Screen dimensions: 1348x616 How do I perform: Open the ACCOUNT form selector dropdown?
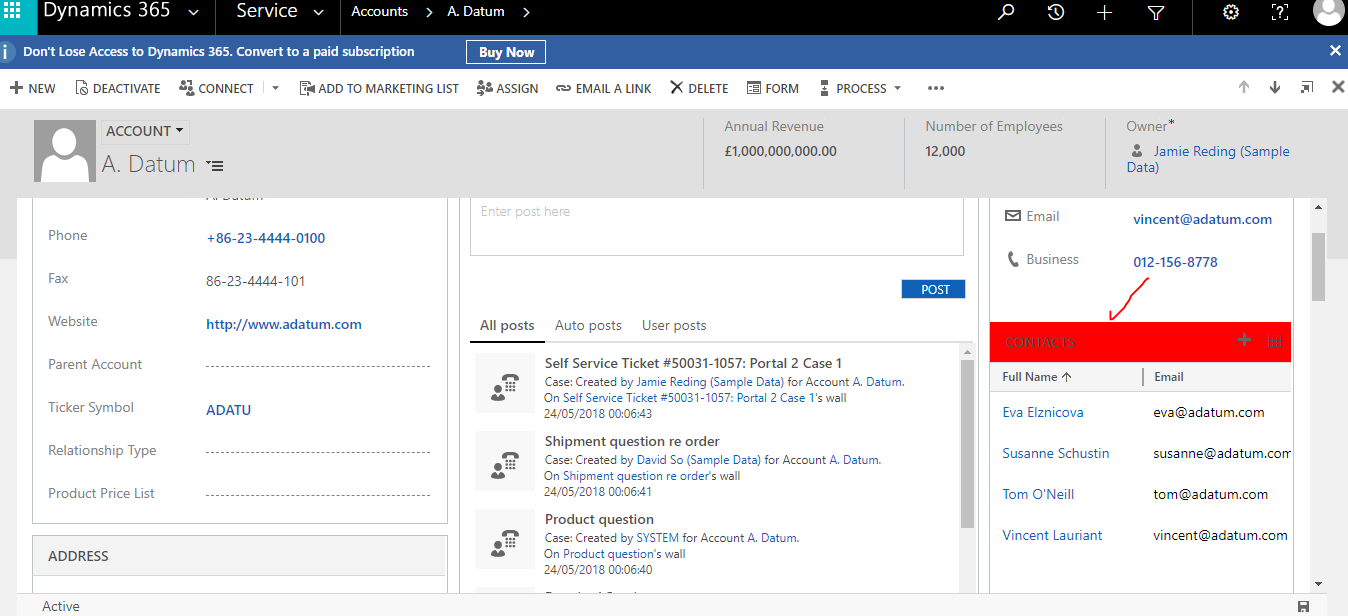point(144,130)
